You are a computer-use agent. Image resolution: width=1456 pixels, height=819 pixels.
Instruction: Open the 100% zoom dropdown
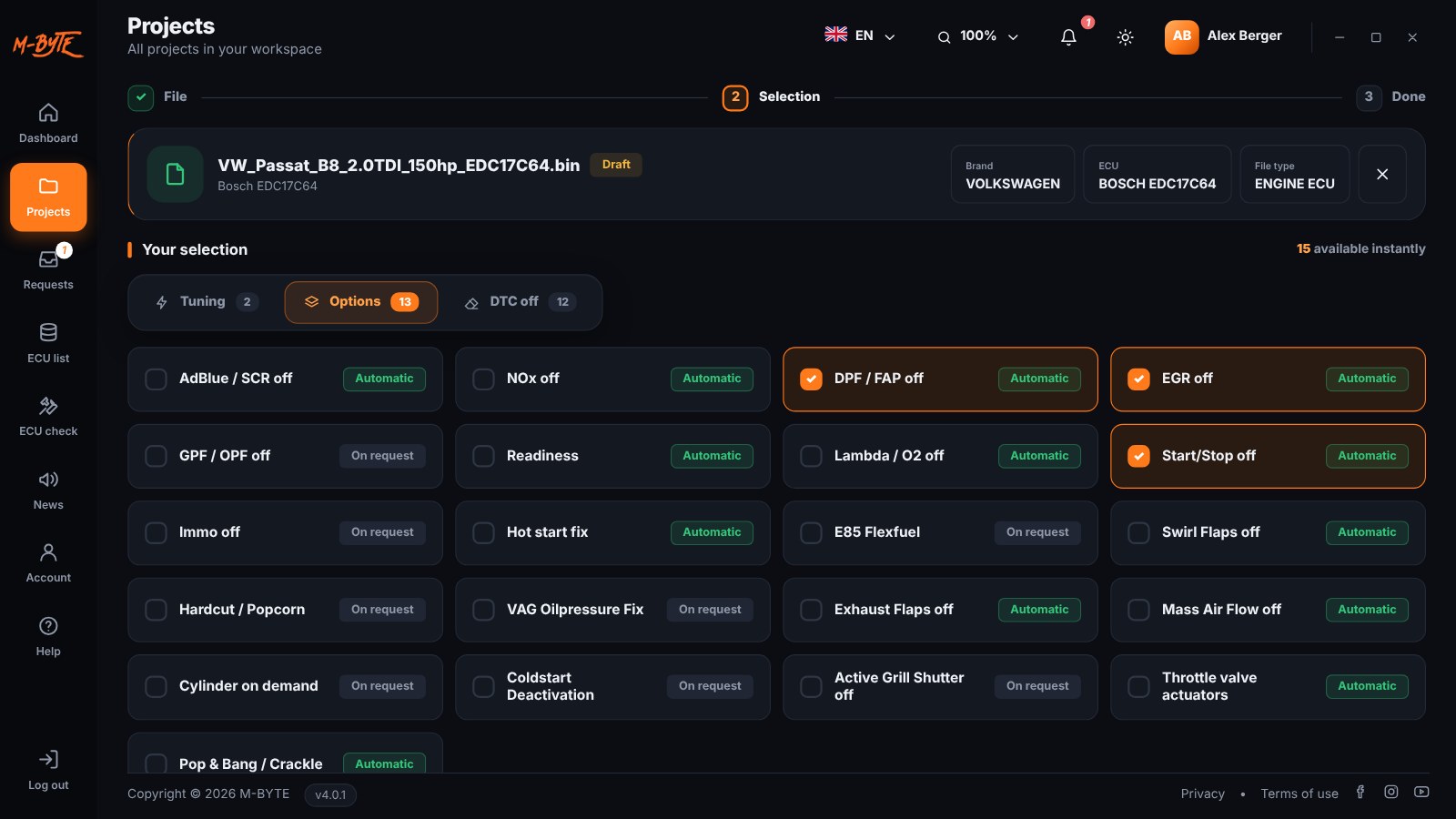(978, 36)
